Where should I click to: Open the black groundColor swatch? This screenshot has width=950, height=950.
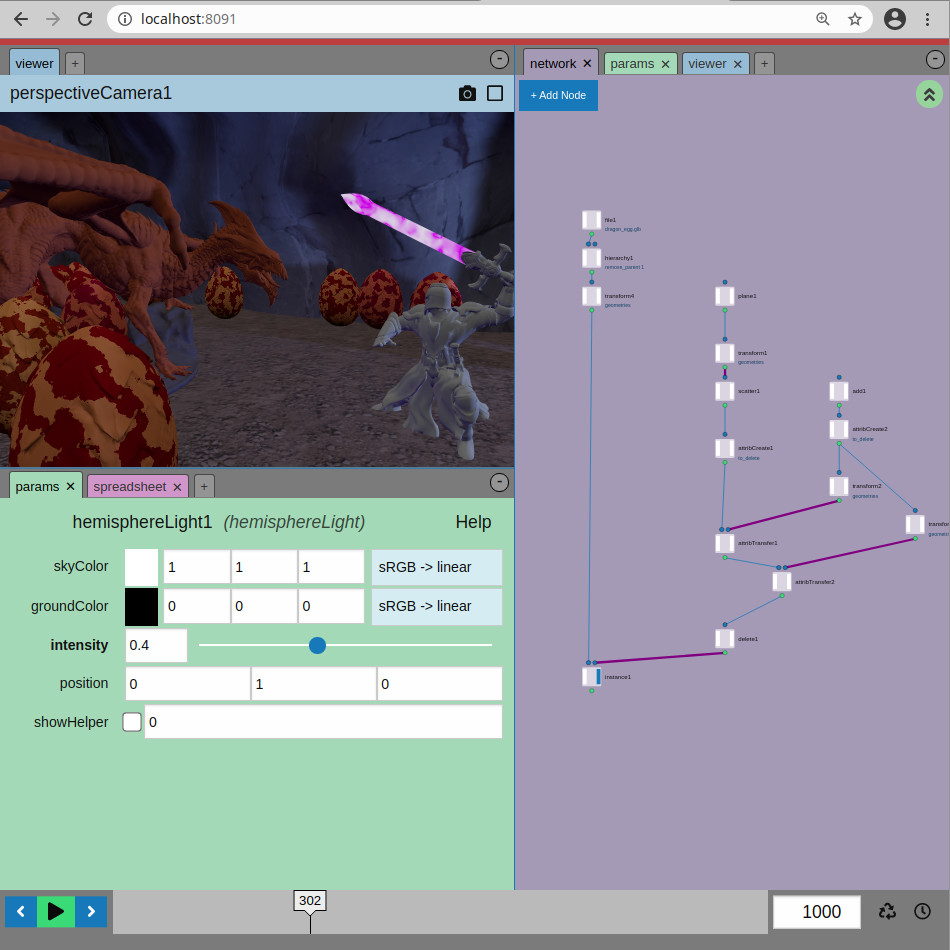(141, 606)
